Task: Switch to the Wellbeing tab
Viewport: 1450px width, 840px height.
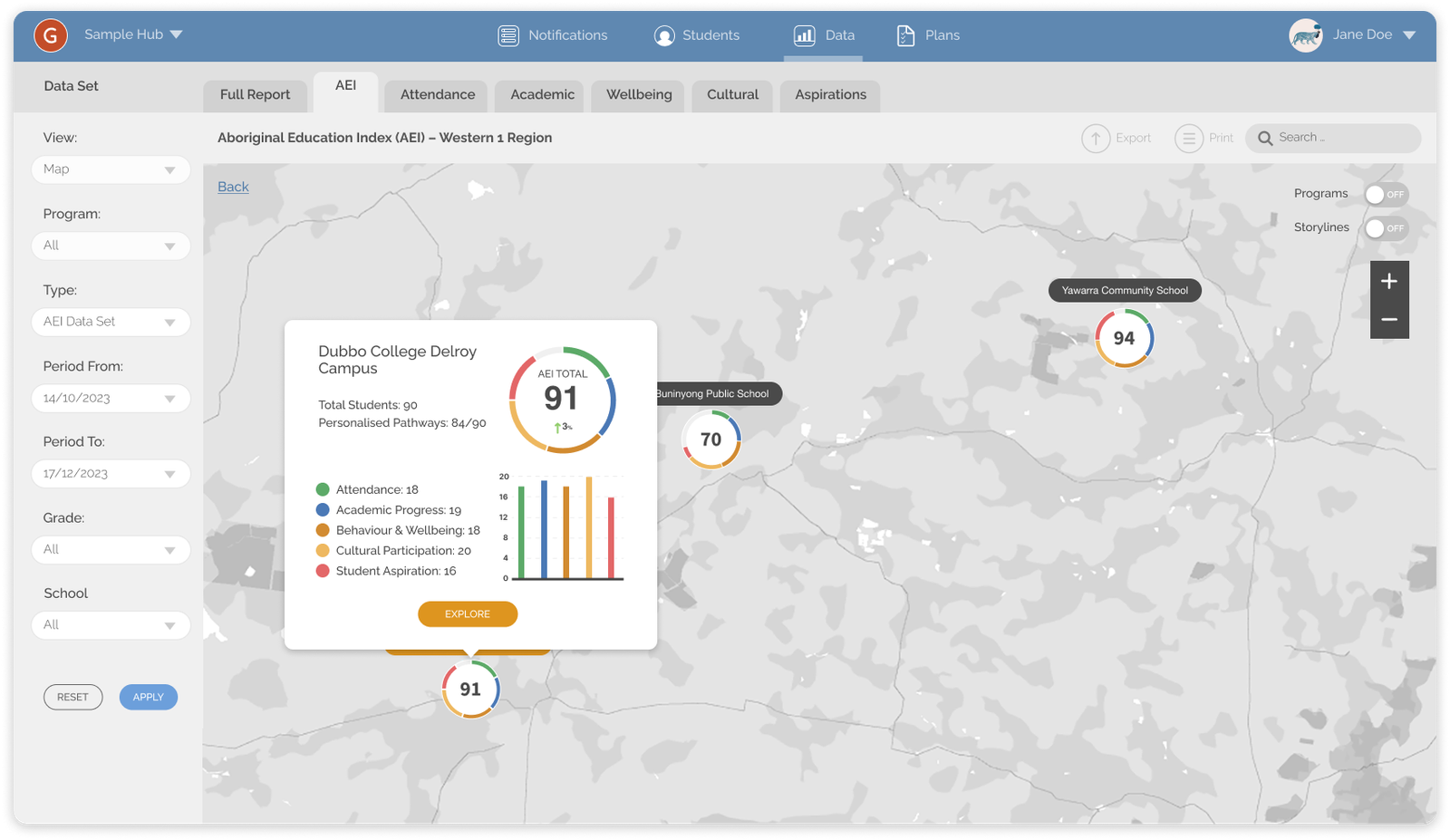Action: 637,94
